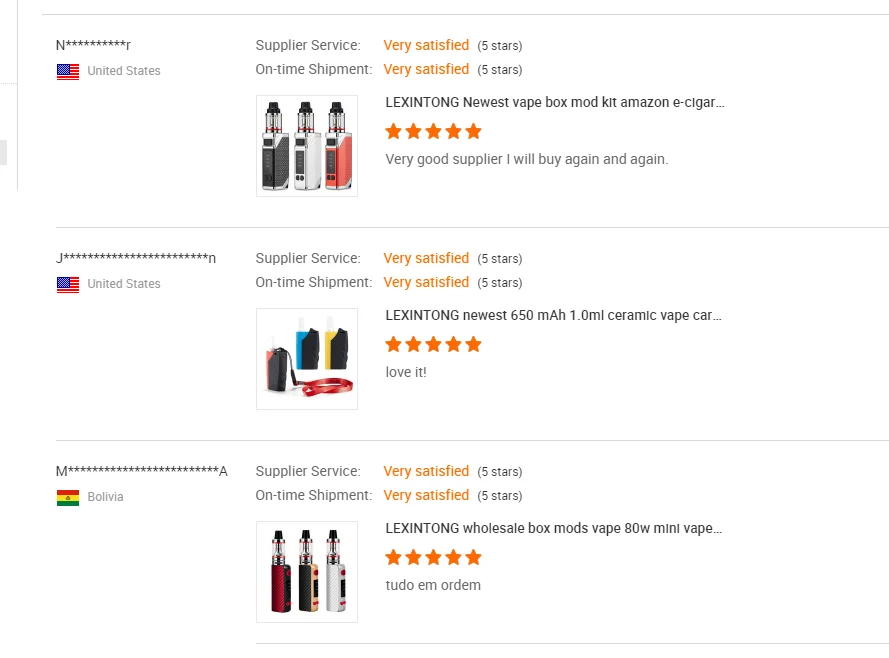
Task: Click first review's Supplier Service 'Very satisfied'
Action: point(426,45)
